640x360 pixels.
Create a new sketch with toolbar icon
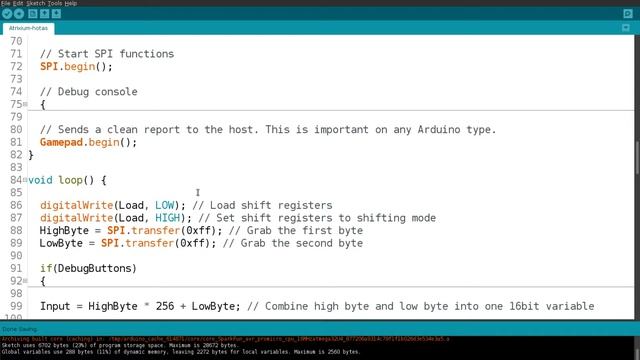click(33, 14)
